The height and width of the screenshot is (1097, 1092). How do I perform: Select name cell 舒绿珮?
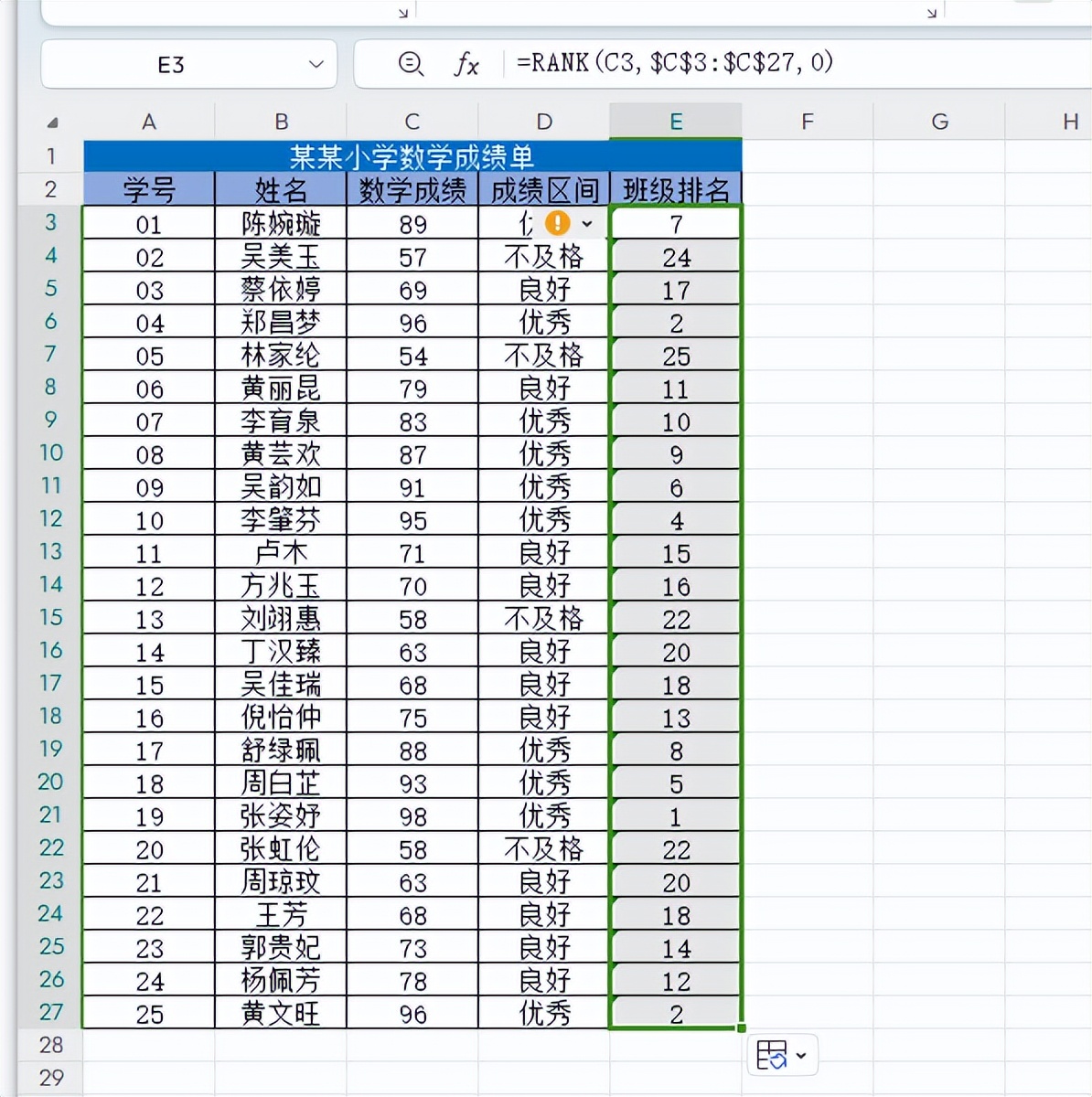point(281,750)
